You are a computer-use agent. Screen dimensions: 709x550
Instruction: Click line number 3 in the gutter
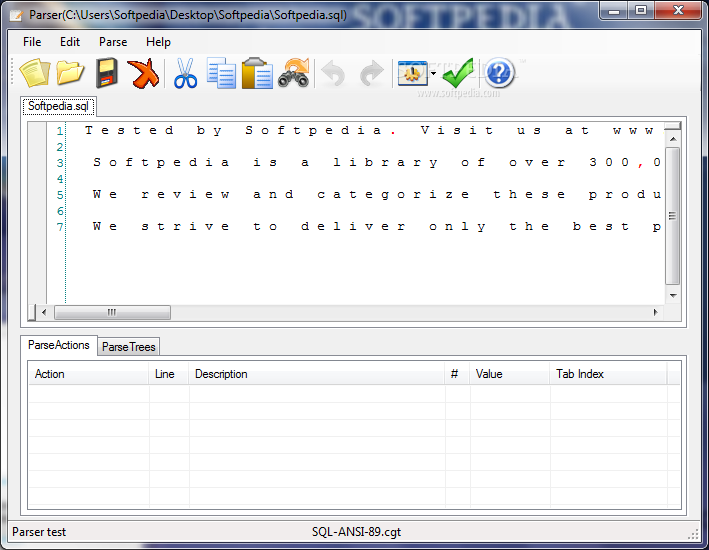(60, 163)
